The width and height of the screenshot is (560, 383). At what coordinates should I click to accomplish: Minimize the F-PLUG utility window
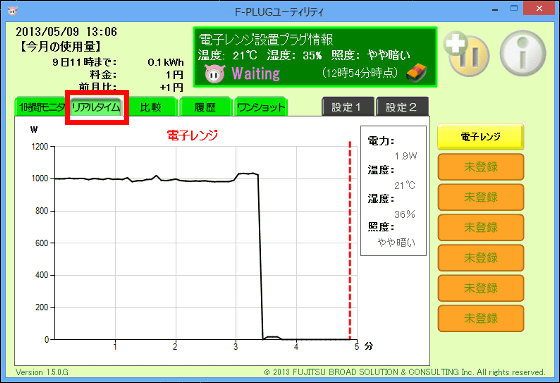(495, 10)
